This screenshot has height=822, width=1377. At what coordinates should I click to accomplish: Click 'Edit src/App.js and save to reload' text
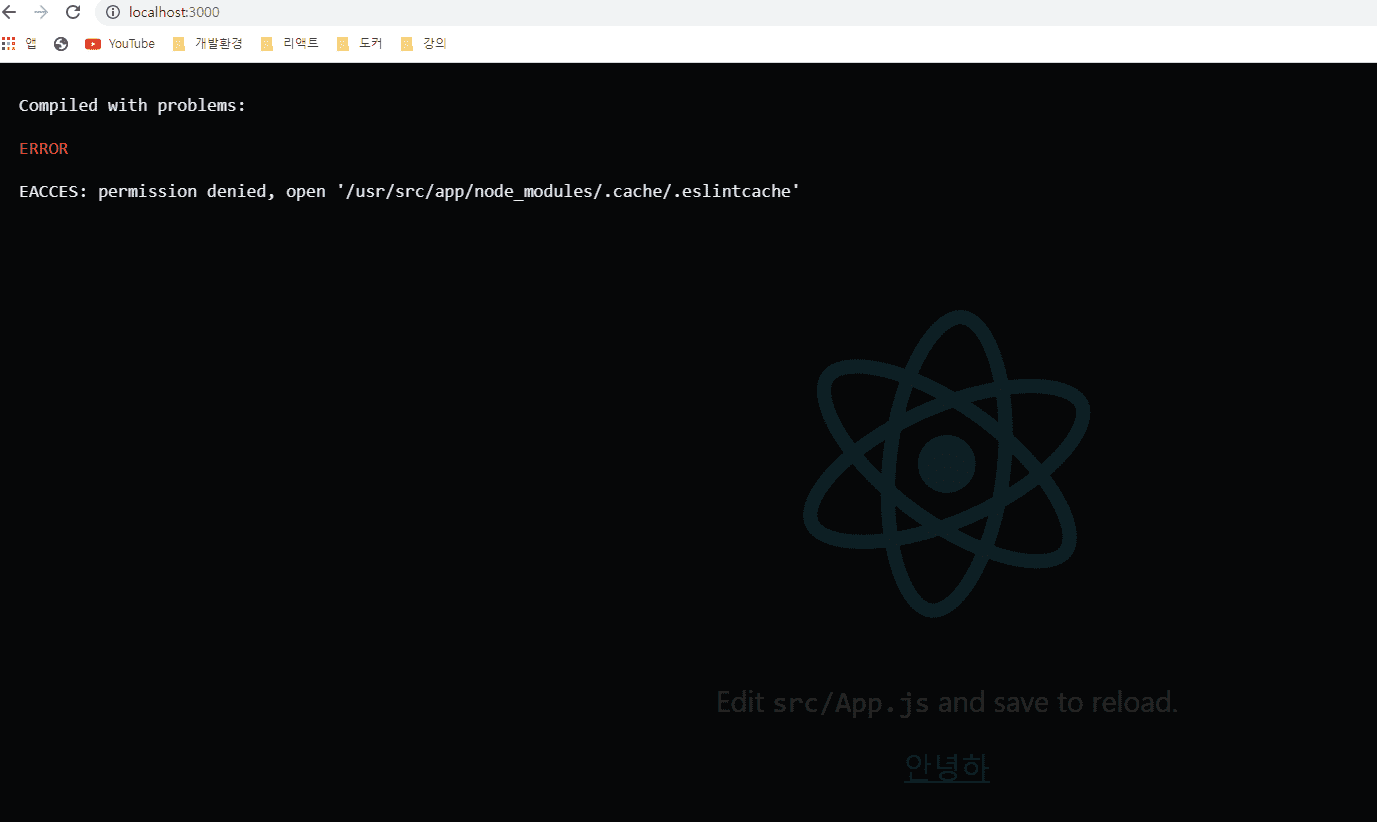[x=947, y=702]
